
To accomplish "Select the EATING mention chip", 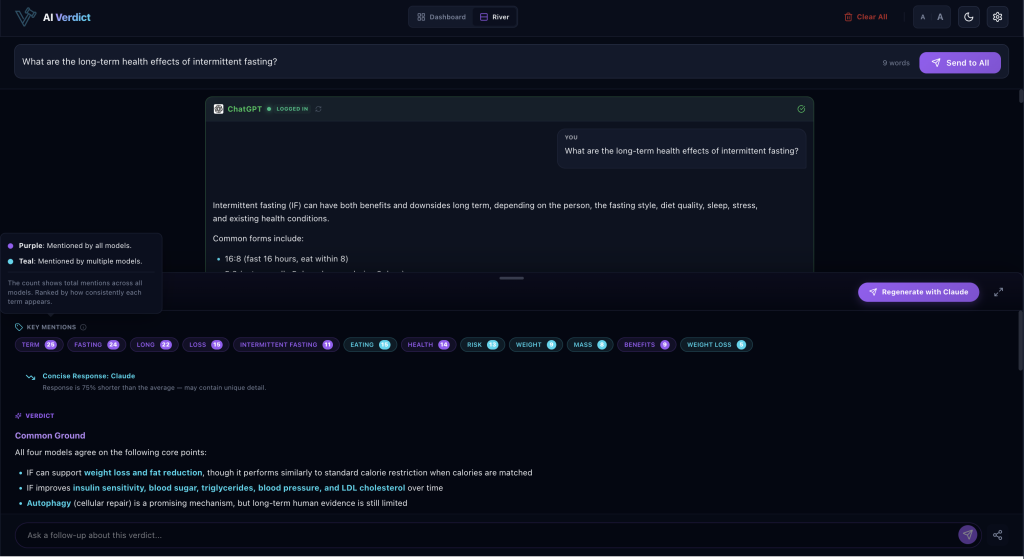I will tap(370, 345).
